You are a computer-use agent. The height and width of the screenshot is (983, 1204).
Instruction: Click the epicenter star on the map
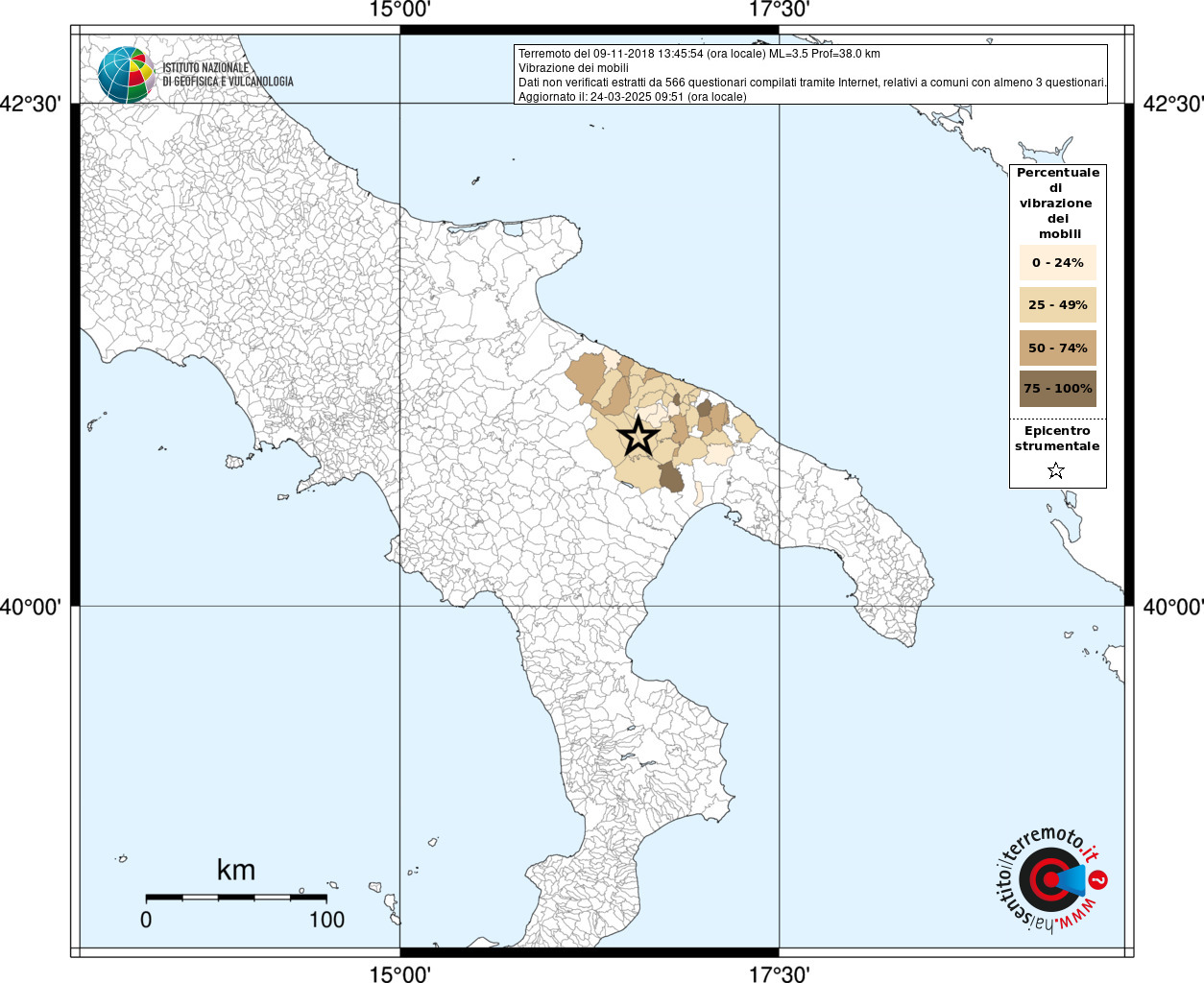pyautogui.click(x=638, y=437)
